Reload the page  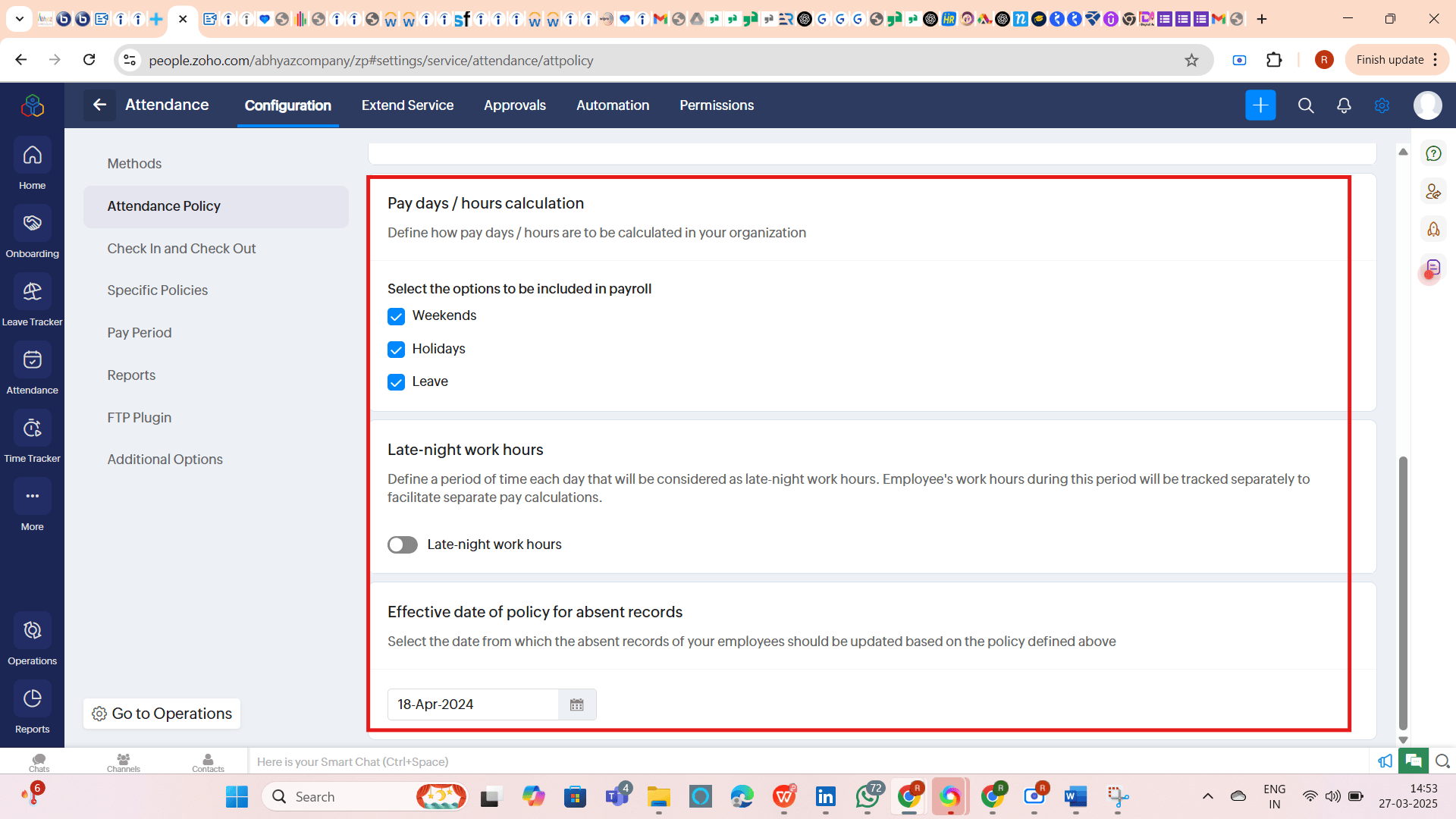[x=89, y=60]
